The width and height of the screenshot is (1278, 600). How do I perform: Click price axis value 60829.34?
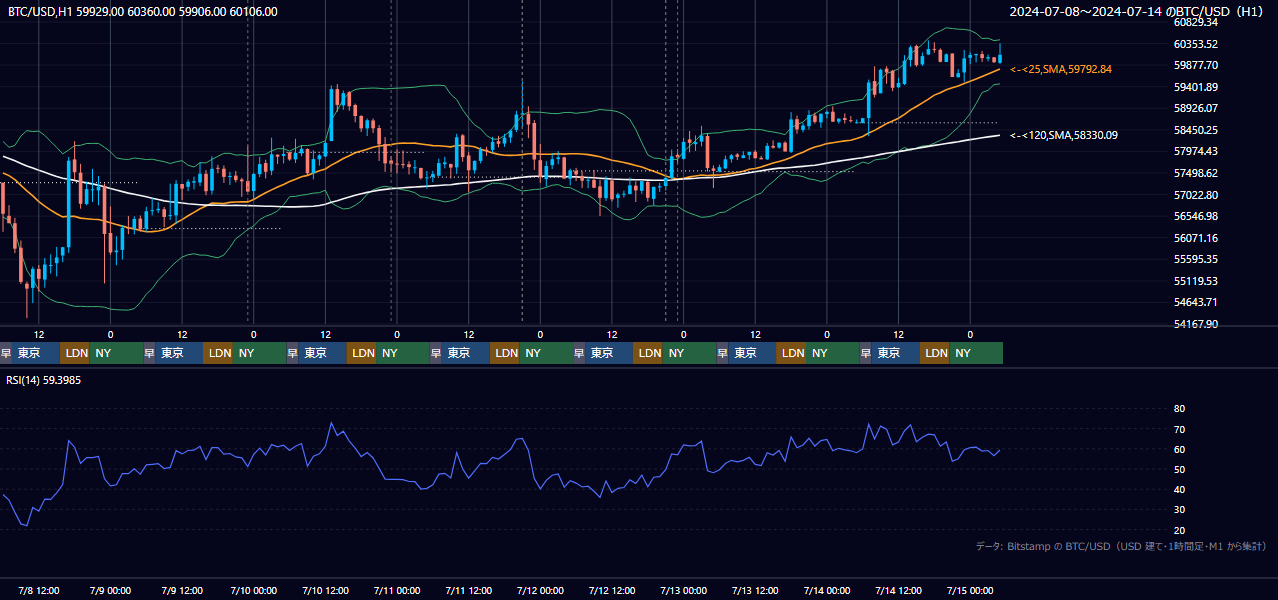pyautogui.click(x=1195, y=22)
